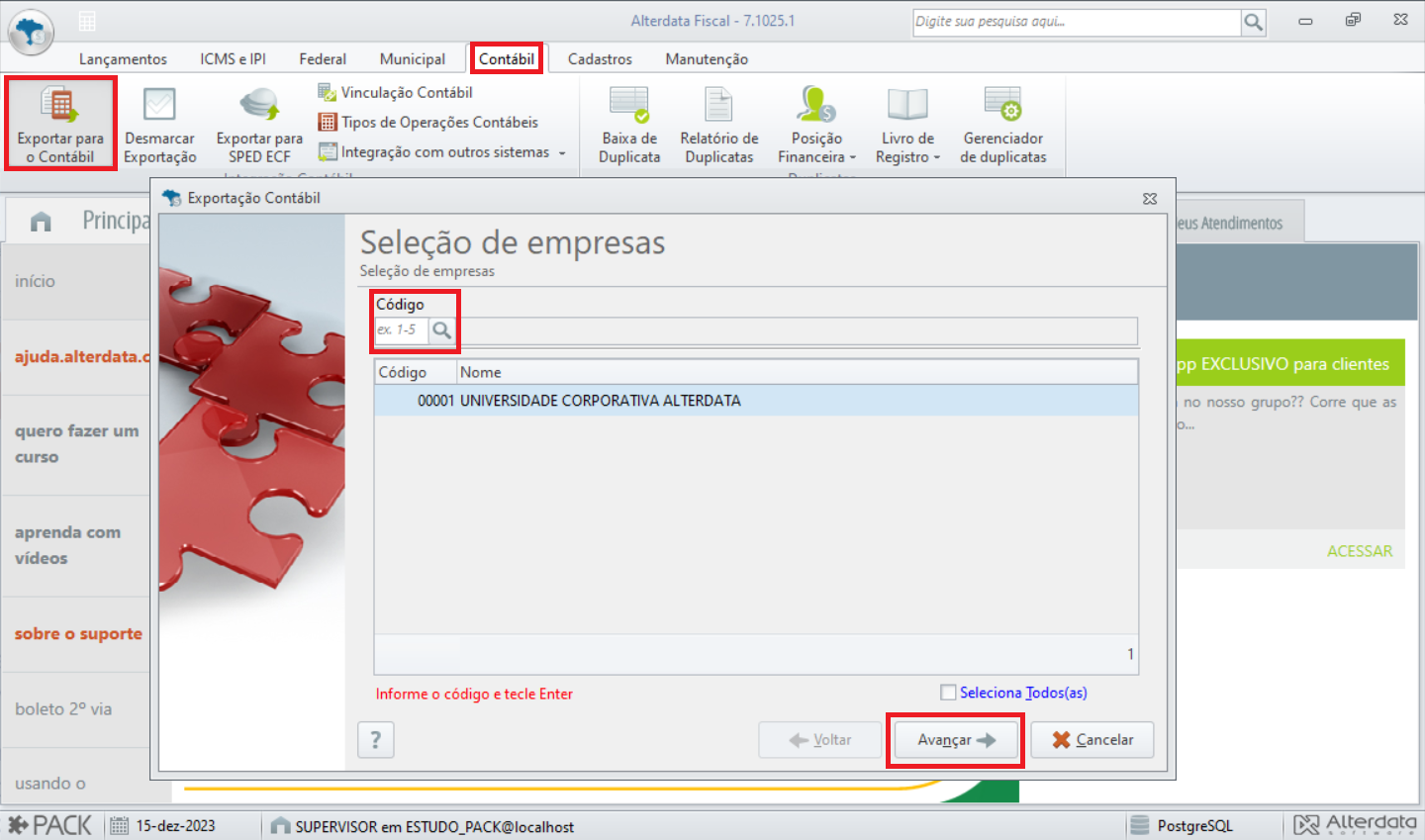Click the ACESSAR link
The image size is (1425, 840).
pos(1360,552)
